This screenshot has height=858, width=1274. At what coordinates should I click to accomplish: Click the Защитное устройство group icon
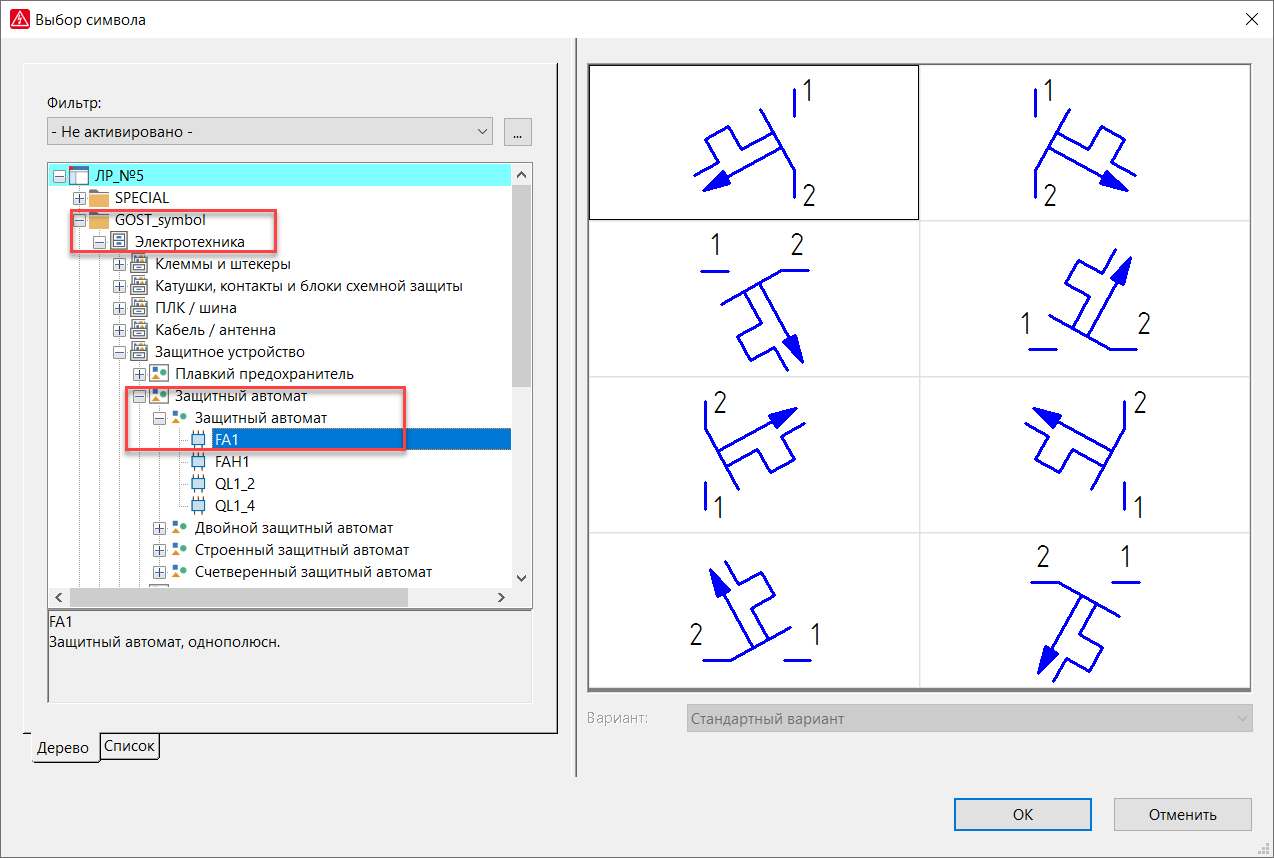[139, 352]
